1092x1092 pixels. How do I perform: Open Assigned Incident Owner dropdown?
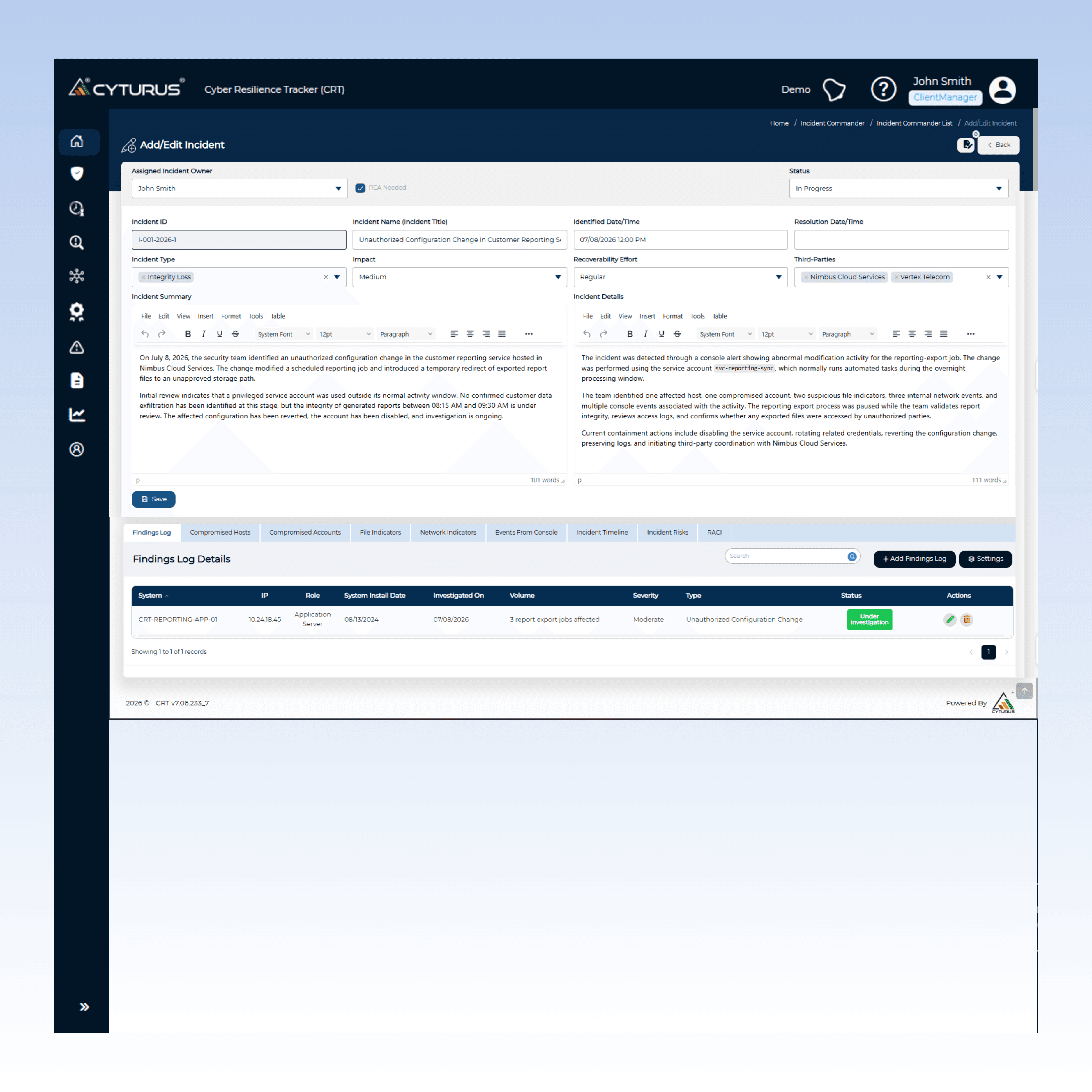point(239,189)
